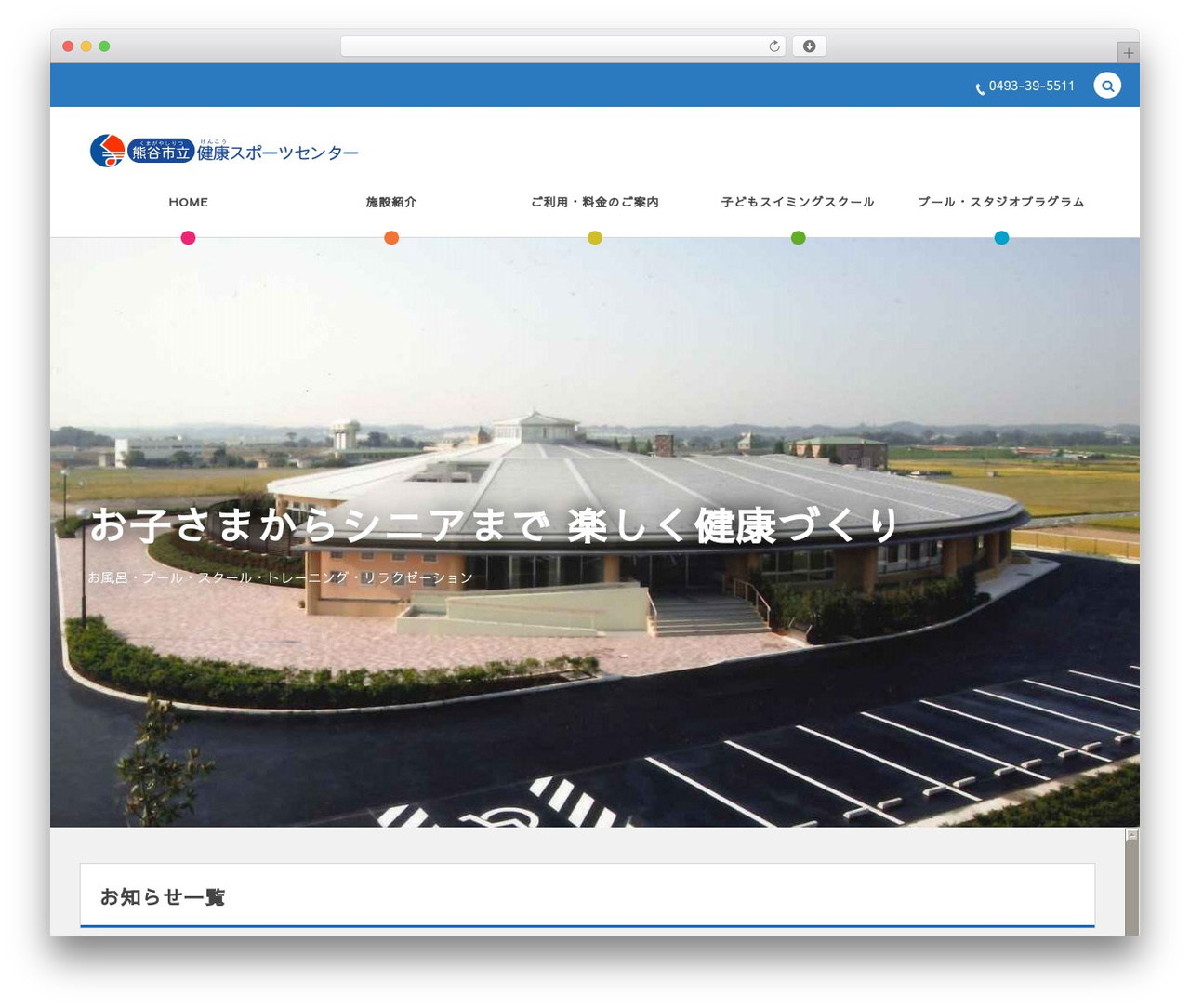This screenshot has width=1190, height=1008.
Task: Click the yellow dot under ご利用・料金のご案内
Action: (595, 238)
